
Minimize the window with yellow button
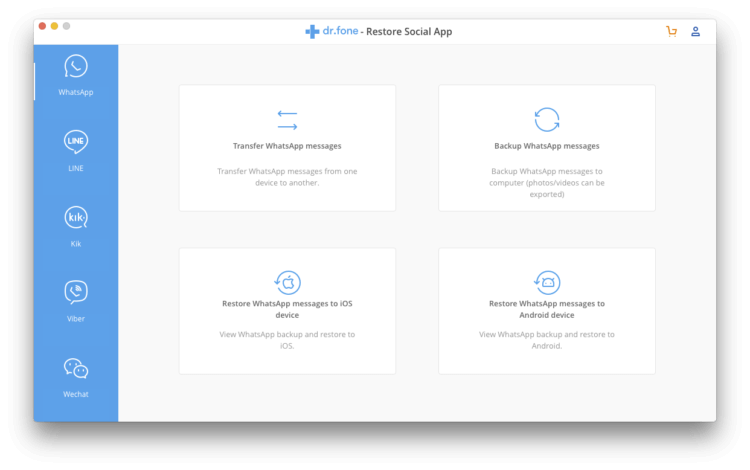pyautogui.click(x=55, y=26)
